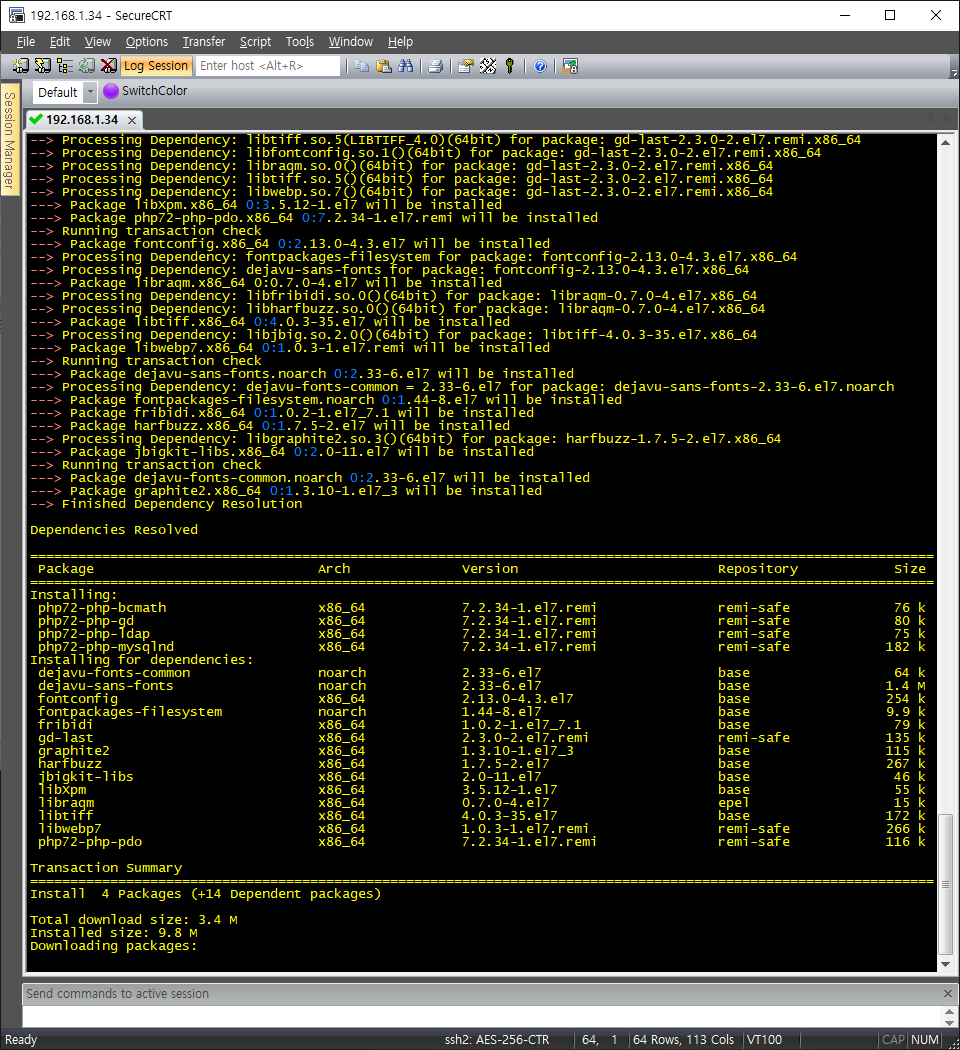Click the Print toolbar icon
The width and height of the screenshot is (960, 1050).
tap(436, 66)
